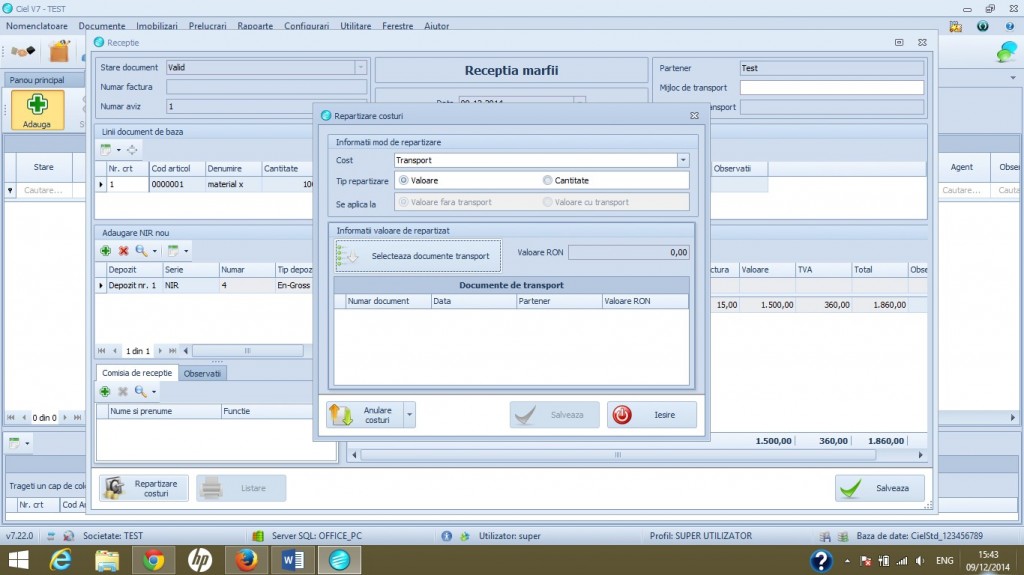Click Selecteaza documente transport button
Screen dimensions: 1024x575
[418, 256]
